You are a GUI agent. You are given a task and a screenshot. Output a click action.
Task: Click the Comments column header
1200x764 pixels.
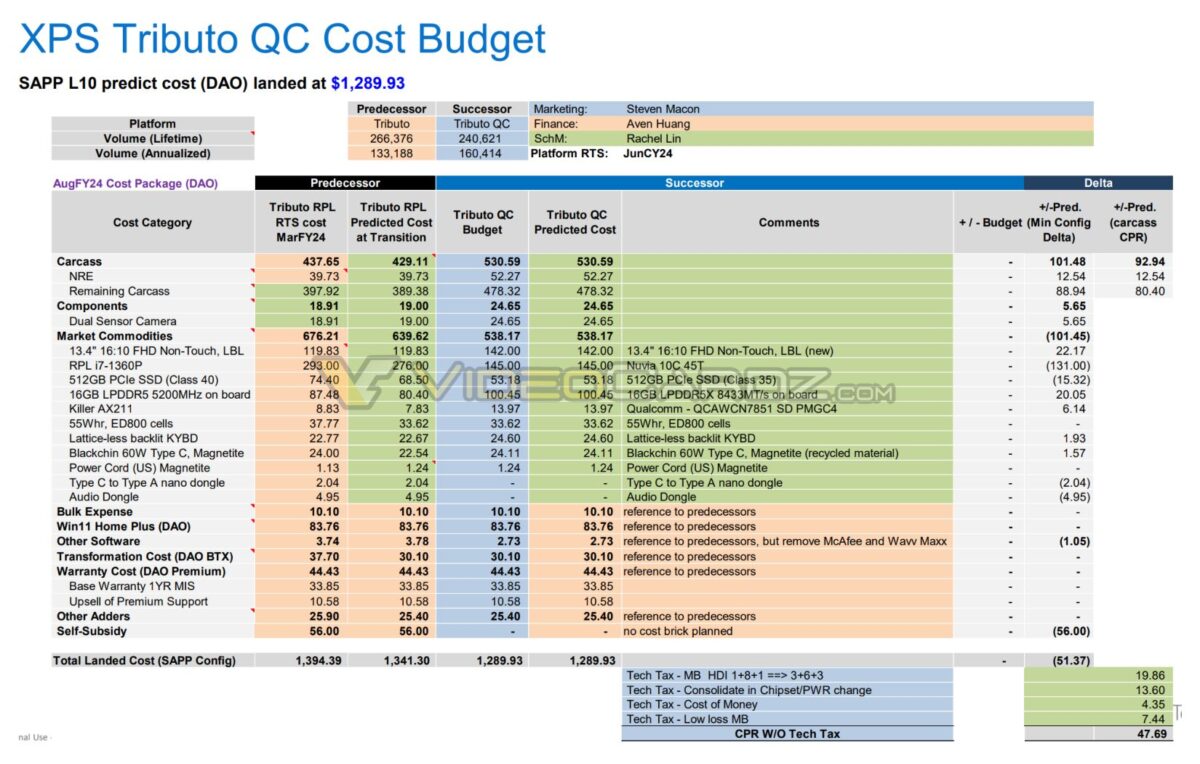tap(788, 223)
